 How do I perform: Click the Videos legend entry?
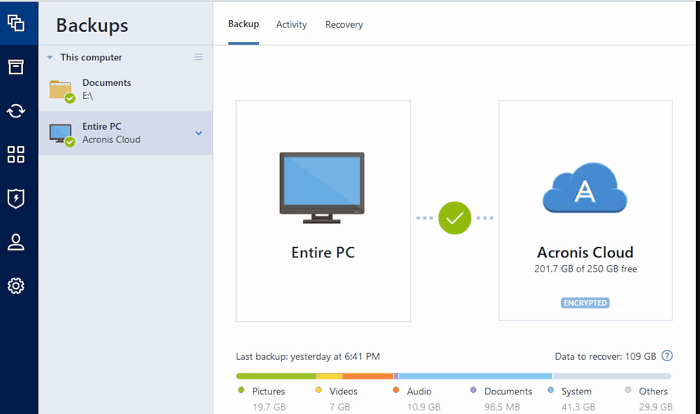pos(337,391)
